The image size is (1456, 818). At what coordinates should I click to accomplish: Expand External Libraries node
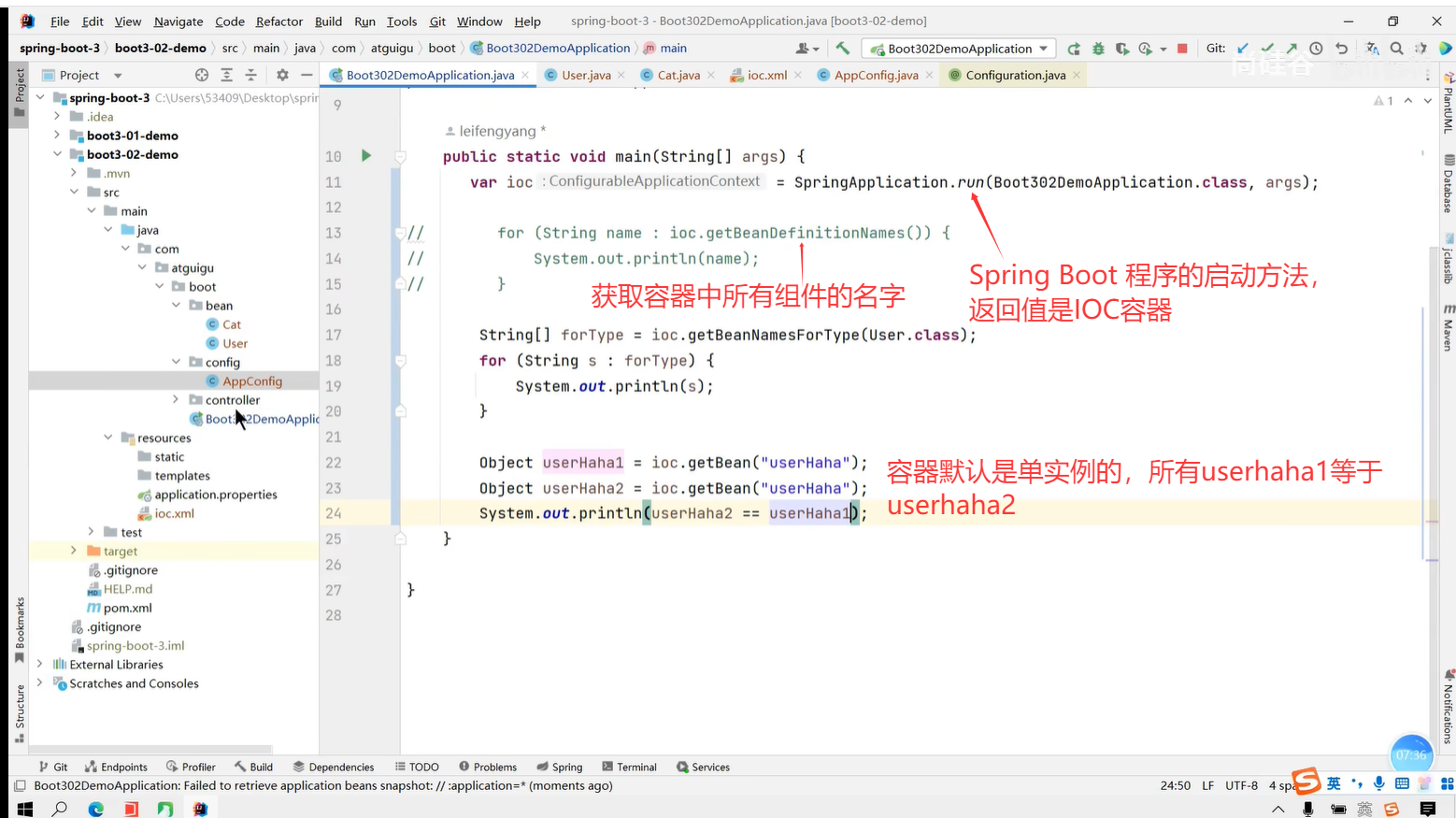coord(39,665)
